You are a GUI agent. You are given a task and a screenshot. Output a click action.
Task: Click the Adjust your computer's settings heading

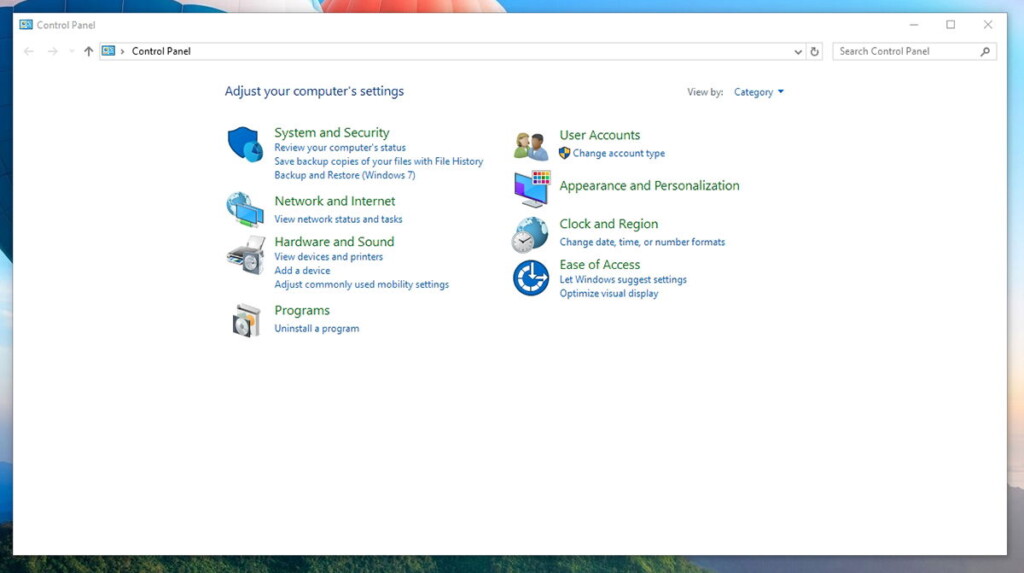click(x=314, y=91)
